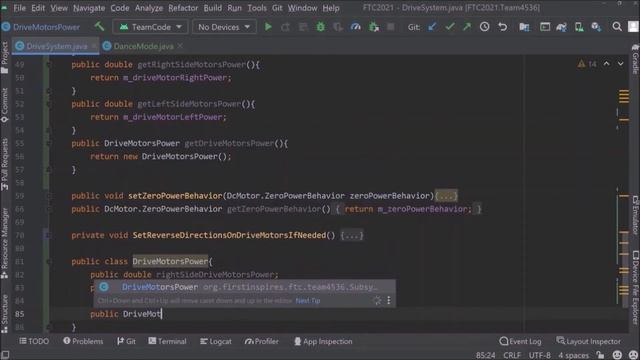Close the DanceMode.java tab

click(180, 46)
